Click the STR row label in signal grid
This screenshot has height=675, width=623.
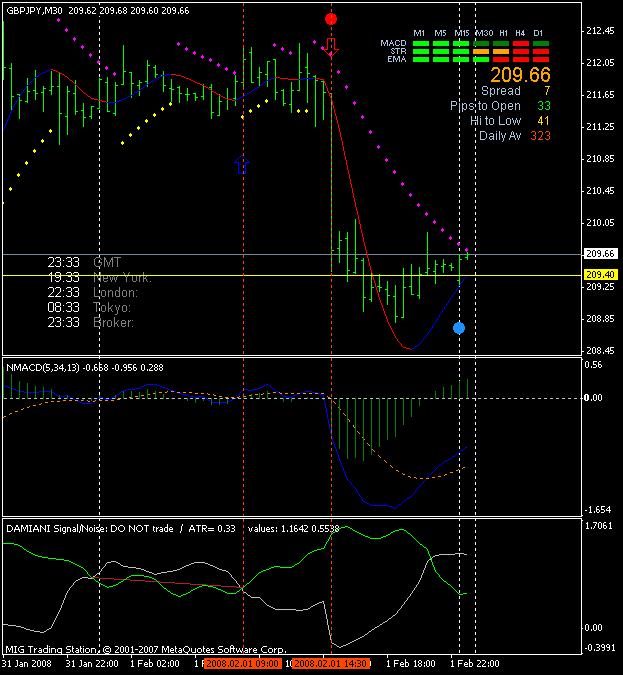(398, 51)
